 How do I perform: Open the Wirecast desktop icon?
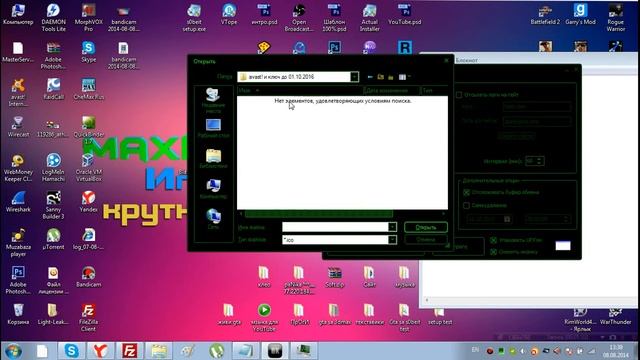tap(18, 127)
